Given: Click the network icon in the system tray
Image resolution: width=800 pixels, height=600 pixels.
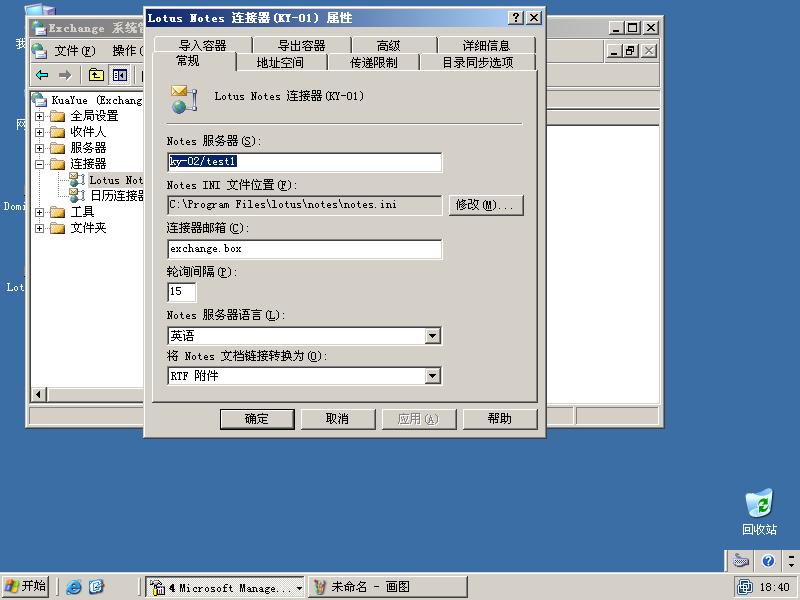Looking at the screenshot, I should (745, 587).
